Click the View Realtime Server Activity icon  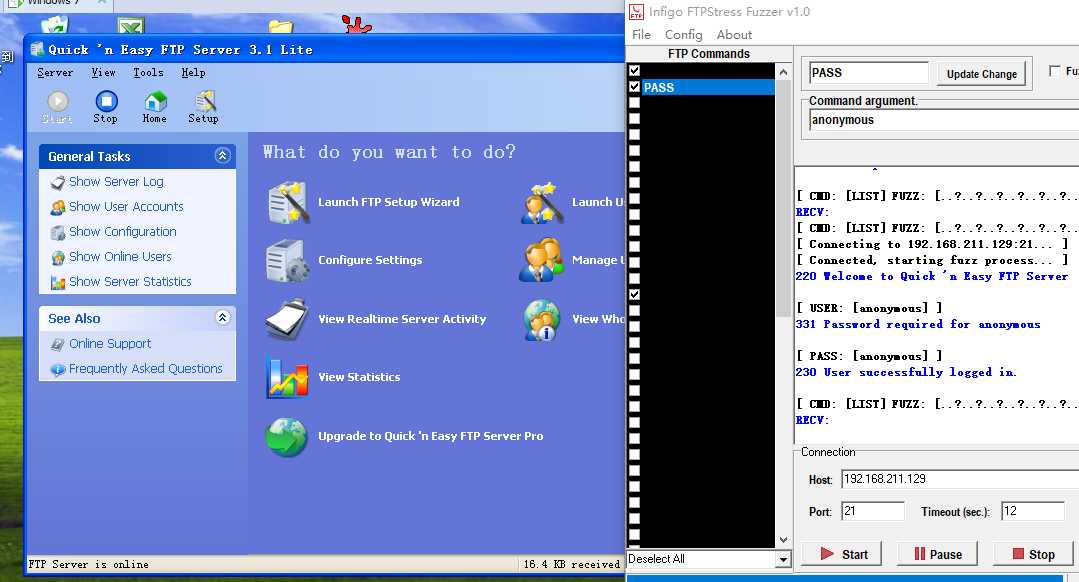[x=288, y=319]
